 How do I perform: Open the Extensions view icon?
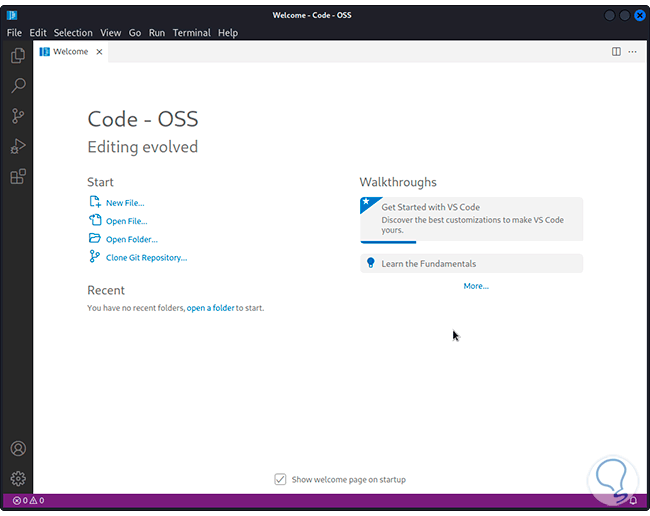[x=18, y=177]
